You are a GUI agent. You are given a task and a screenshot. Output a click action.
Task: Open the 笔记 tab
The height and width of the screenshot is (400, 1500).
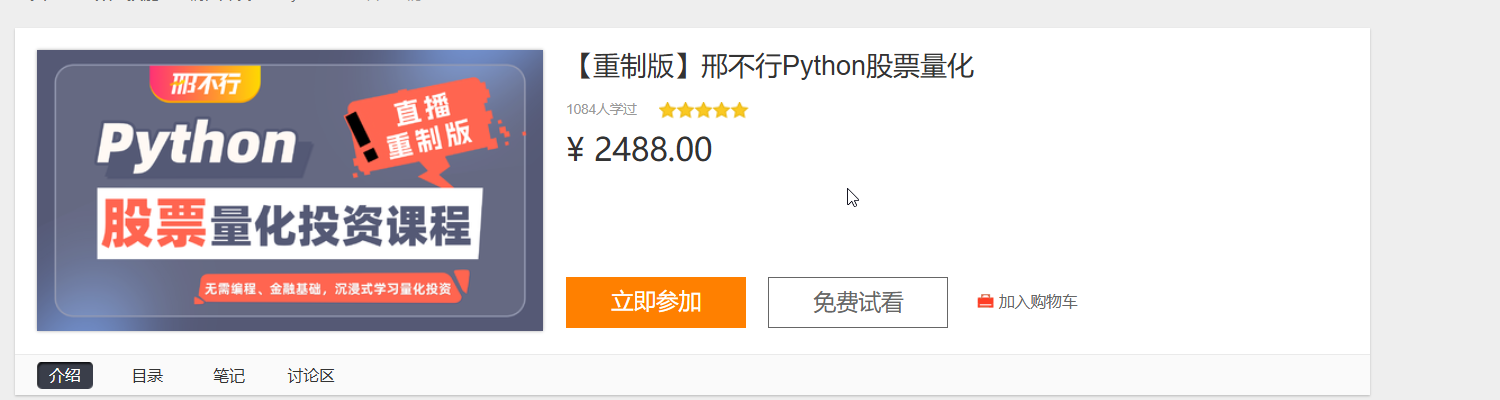click(x=229, y=376)
